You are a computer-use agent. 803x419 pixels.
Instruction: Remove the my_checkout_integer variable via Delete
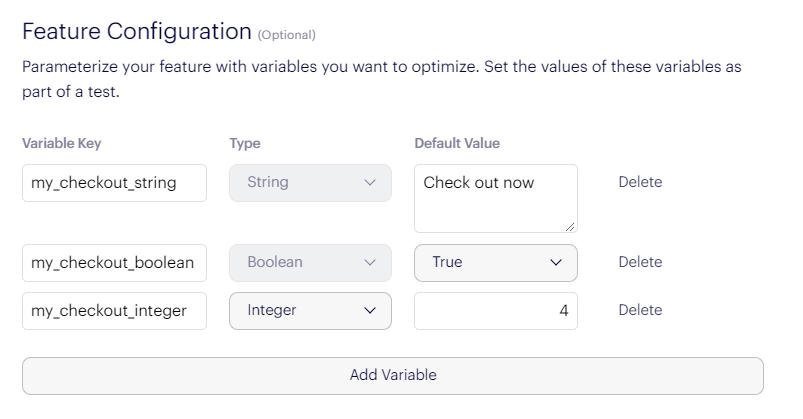tap(640, 310)
